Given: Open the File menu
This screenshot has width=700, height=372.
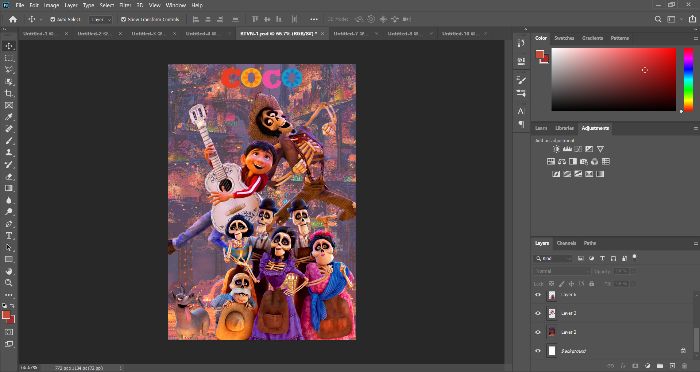Looking at the screenshot, I should tap(19, 5).
